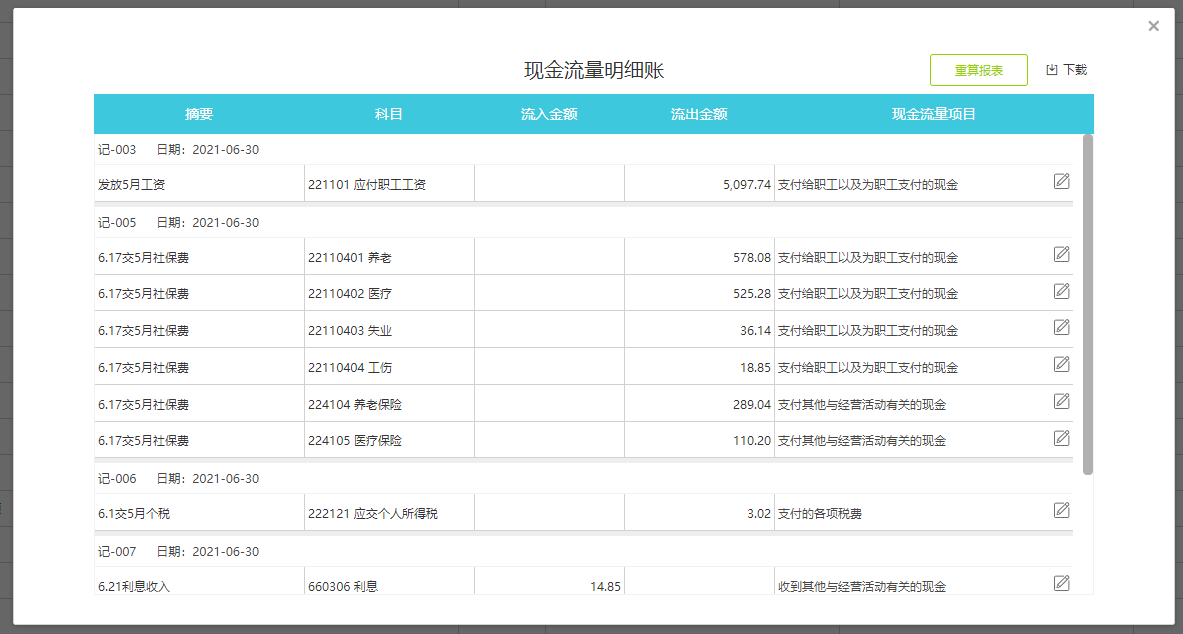Edit the 224104 养老保险 row
The height and width of the screenshot is (634, 1183).
[x=1062, y=401]
